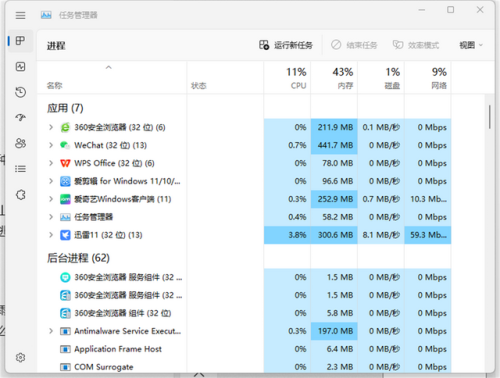
Task: Click the Application Frame Host icon
Action: pos(65,349)
